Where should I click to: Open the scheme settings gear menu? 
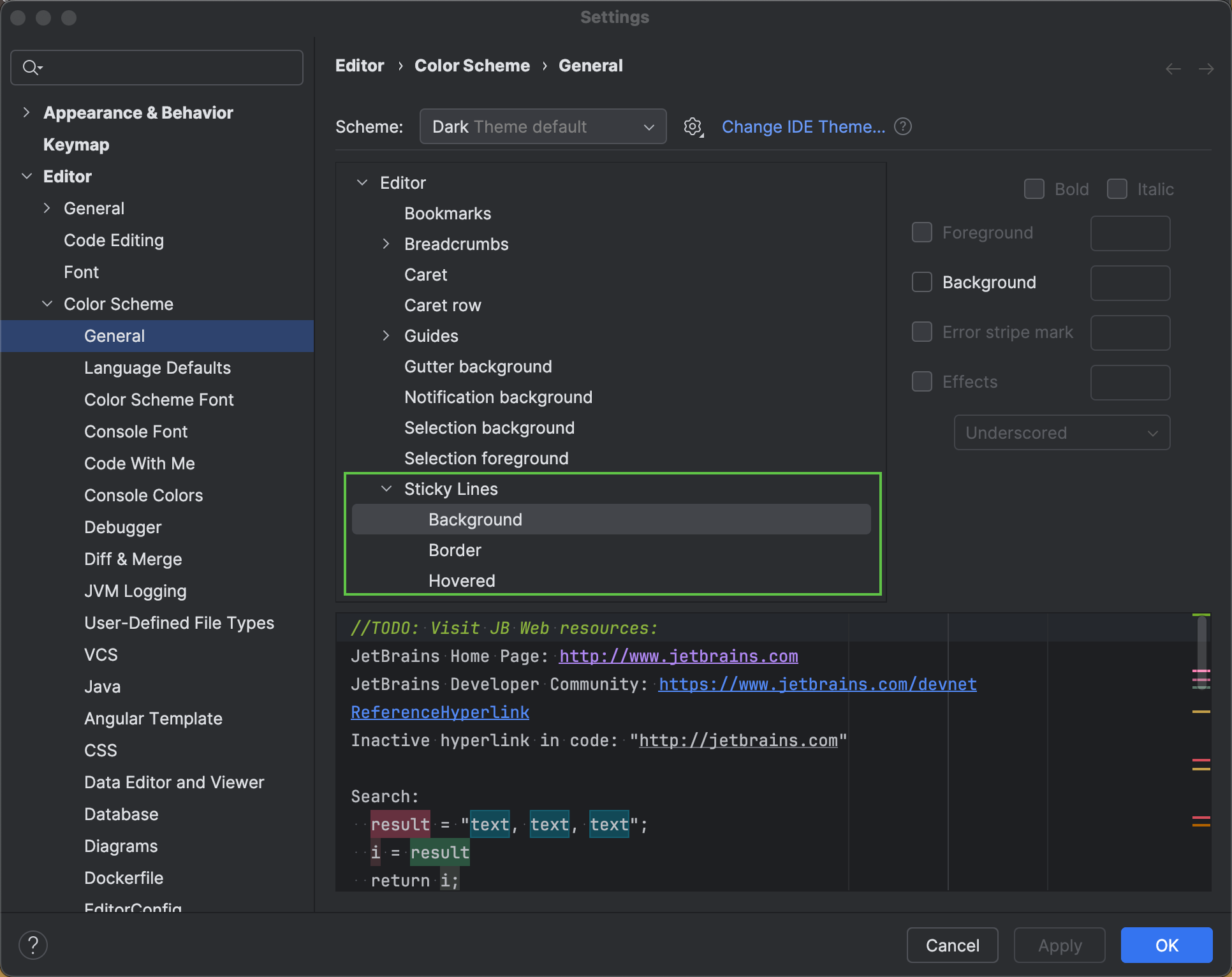693,126
